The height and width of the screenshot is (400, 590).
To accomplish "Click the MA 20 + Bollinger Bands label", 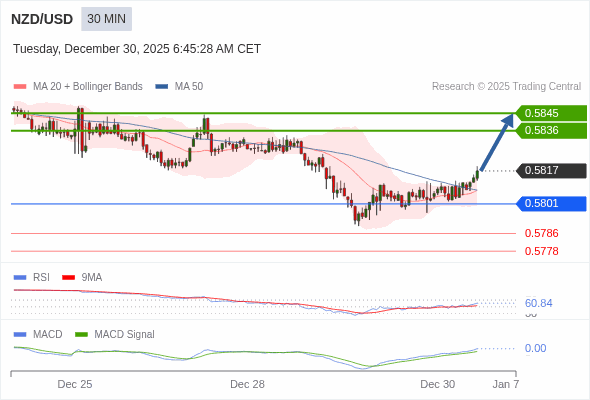I will [x=88, y=87].
